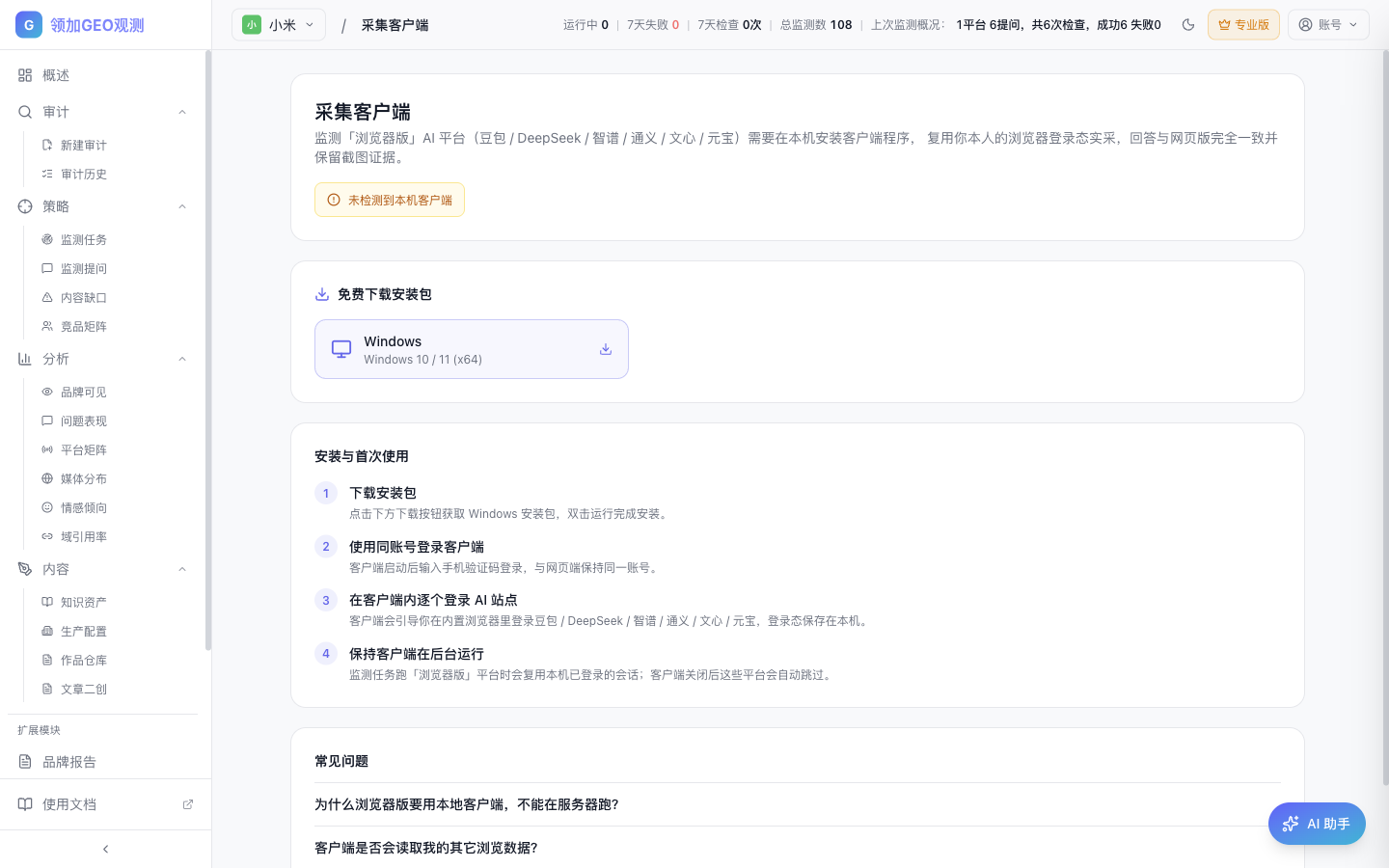
Task: Click the 策略 target icon
Action: [x=25, y=206]
